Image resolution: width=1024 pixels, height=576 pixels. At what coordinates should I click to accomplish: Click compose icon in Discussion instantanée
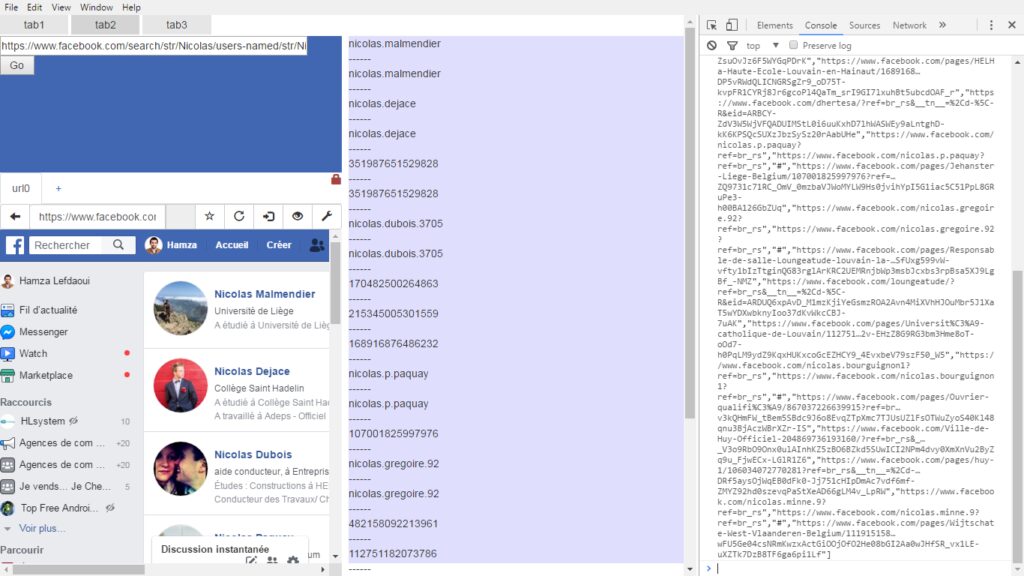(x=251, y=560)
